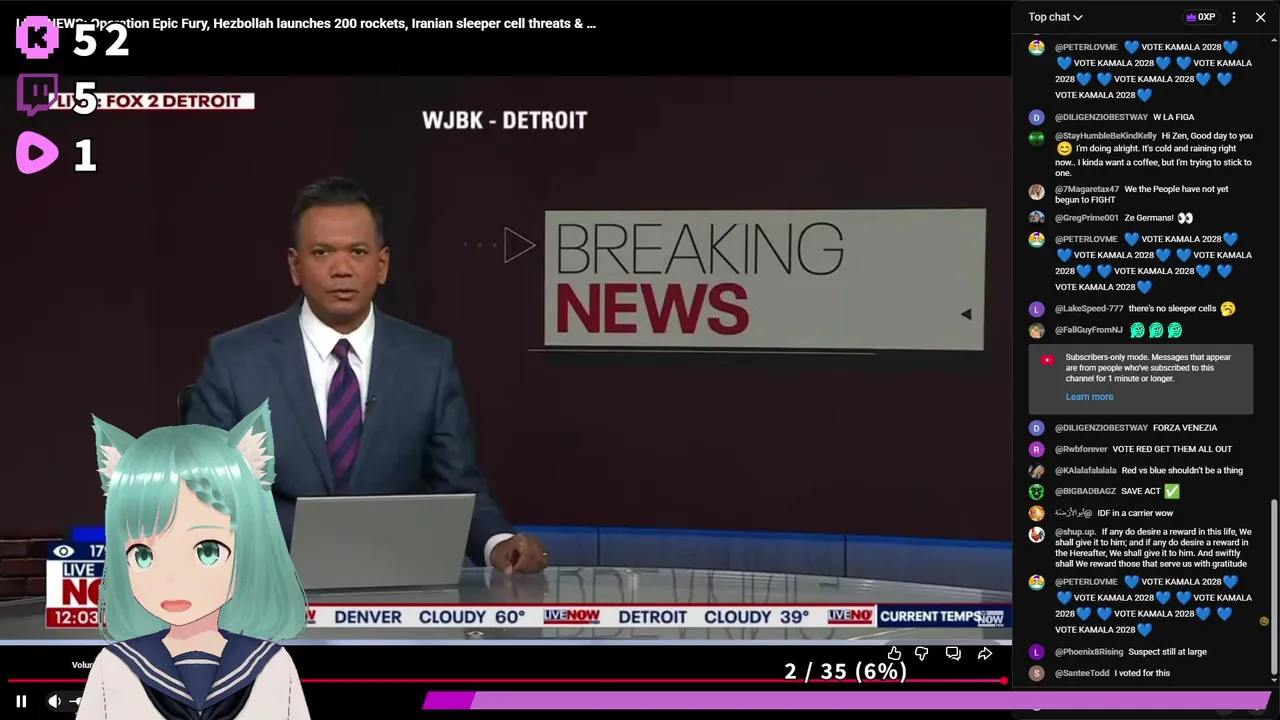Mute the video with the speaker icon
The height and width of the screenshot is (720, 1280).
pos(55,701)
